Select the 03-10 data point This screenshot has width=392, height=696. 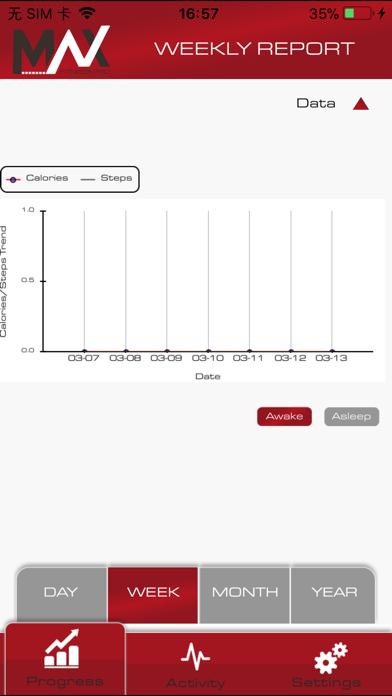pos(208,351)
